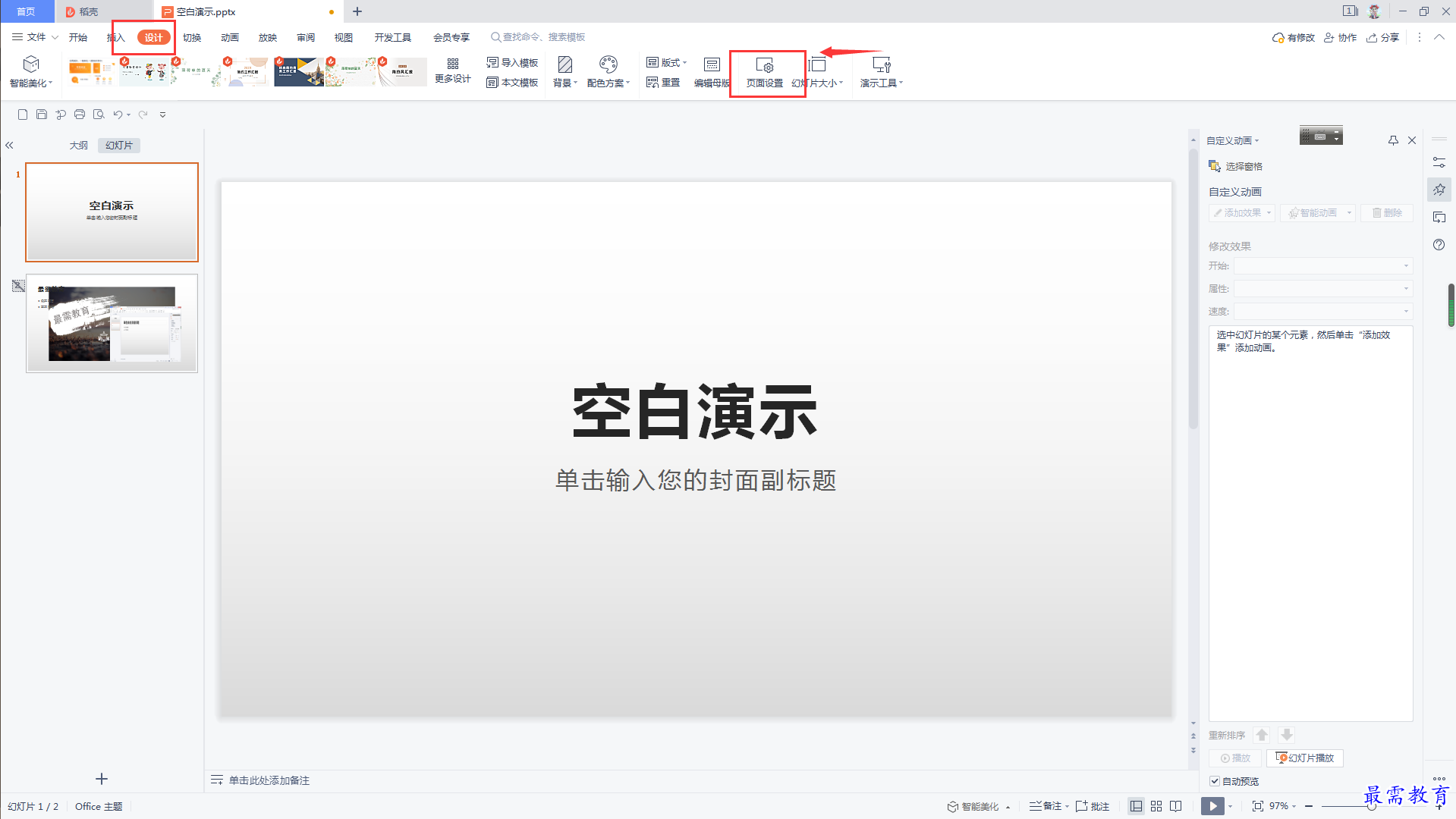The height and width of the screenshot is (819, 1456).
Task: Click the zoom out minus button
Action: click(x=1310, y=806)
